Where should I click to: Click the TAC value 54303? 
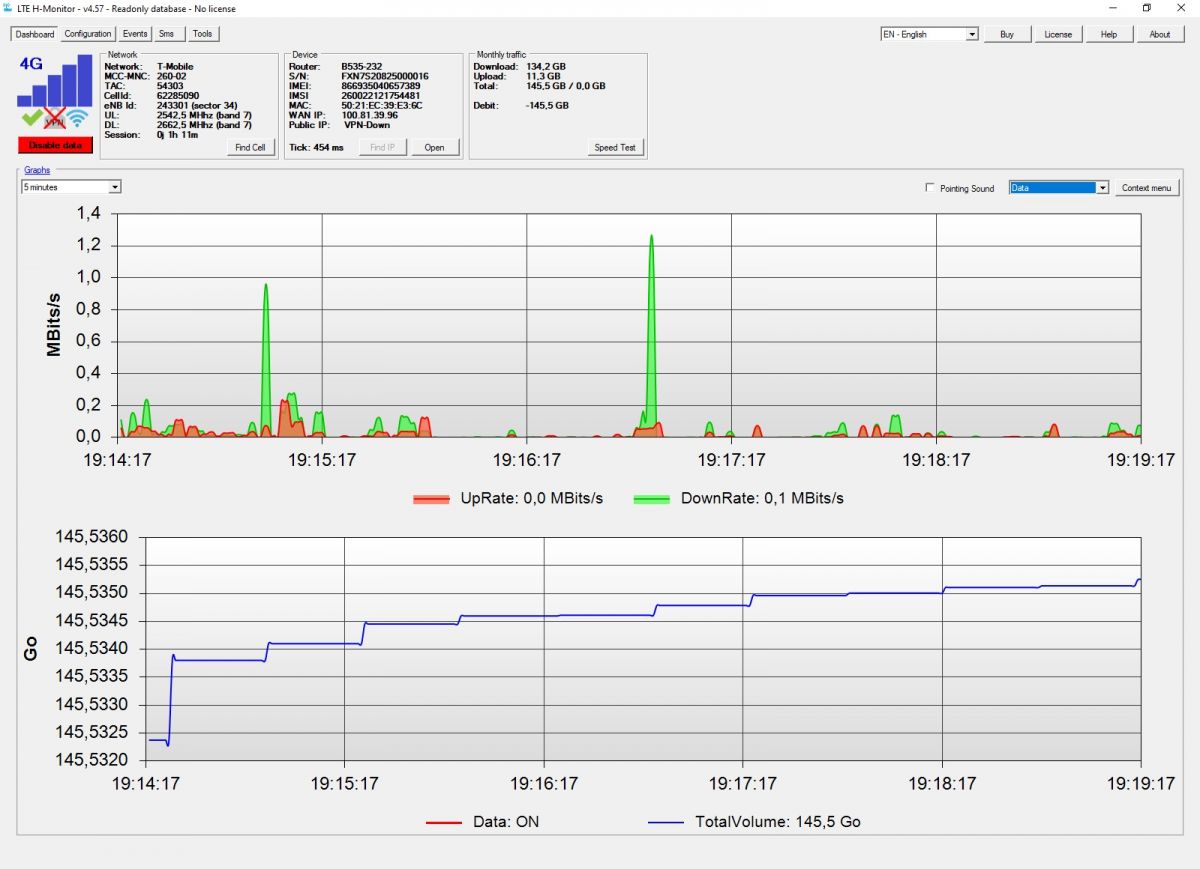tap(170, 86)
